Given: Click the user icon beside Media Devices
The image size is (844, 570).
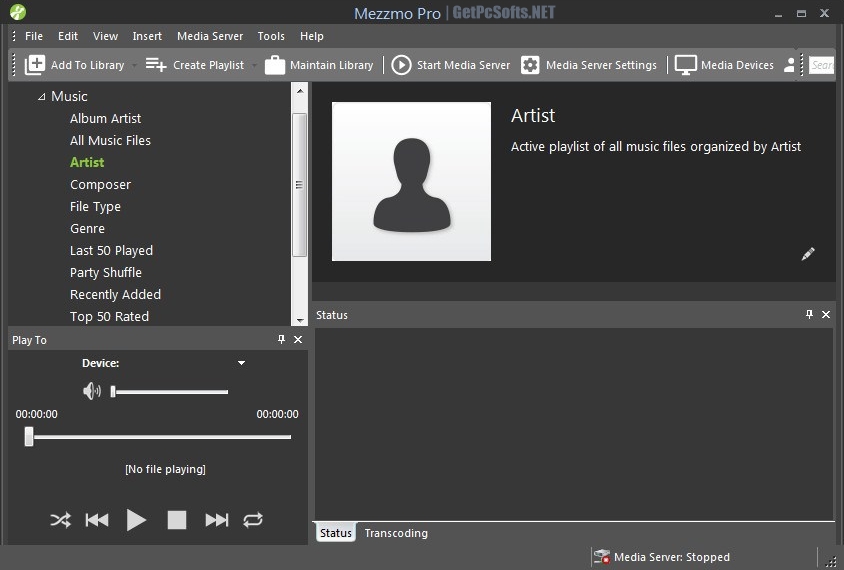Looking at the screenshot, I should tap(790, 65).
